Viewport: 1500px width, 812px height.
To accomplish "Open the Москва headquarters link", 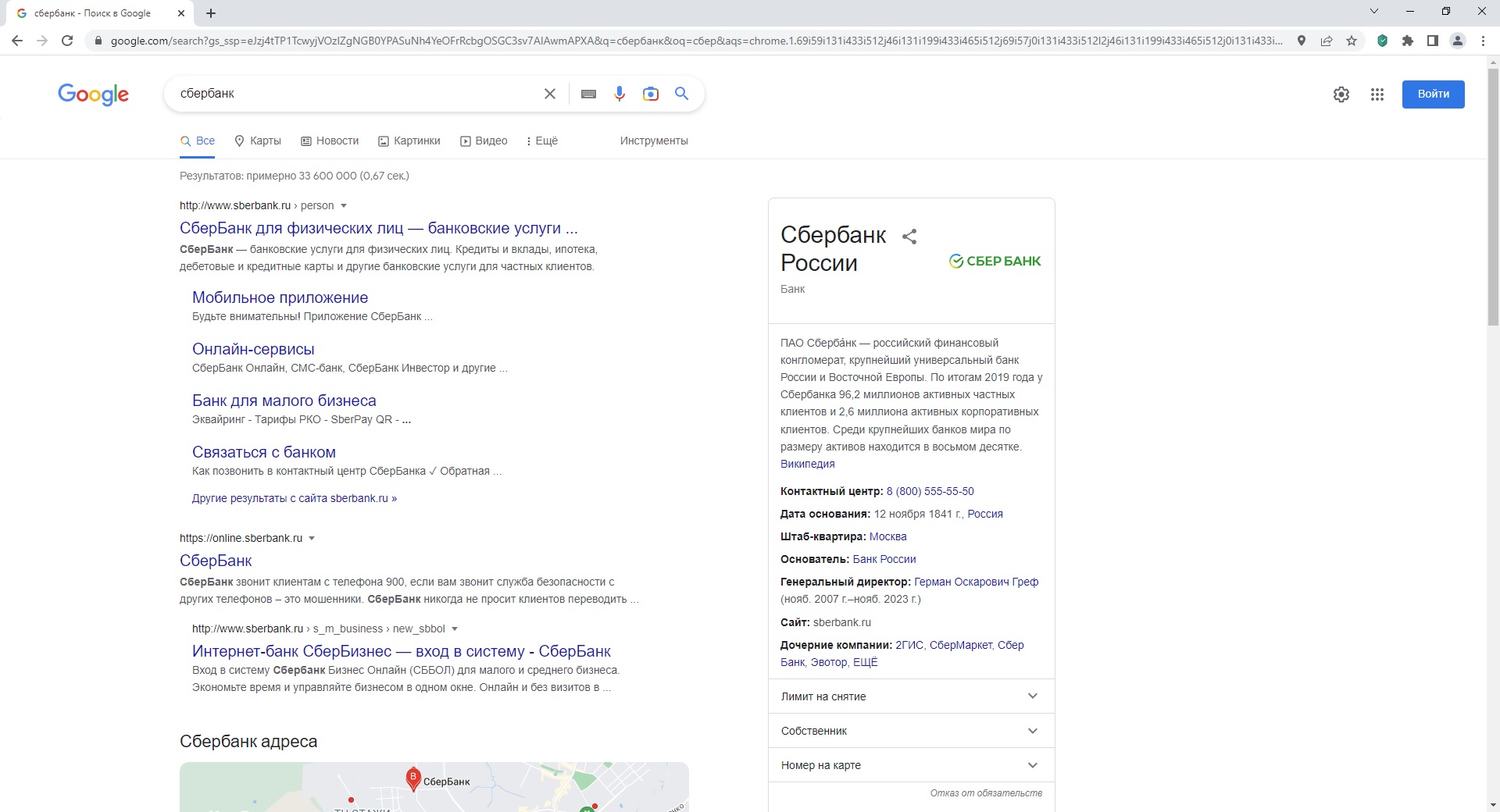I will click(888, 536).
